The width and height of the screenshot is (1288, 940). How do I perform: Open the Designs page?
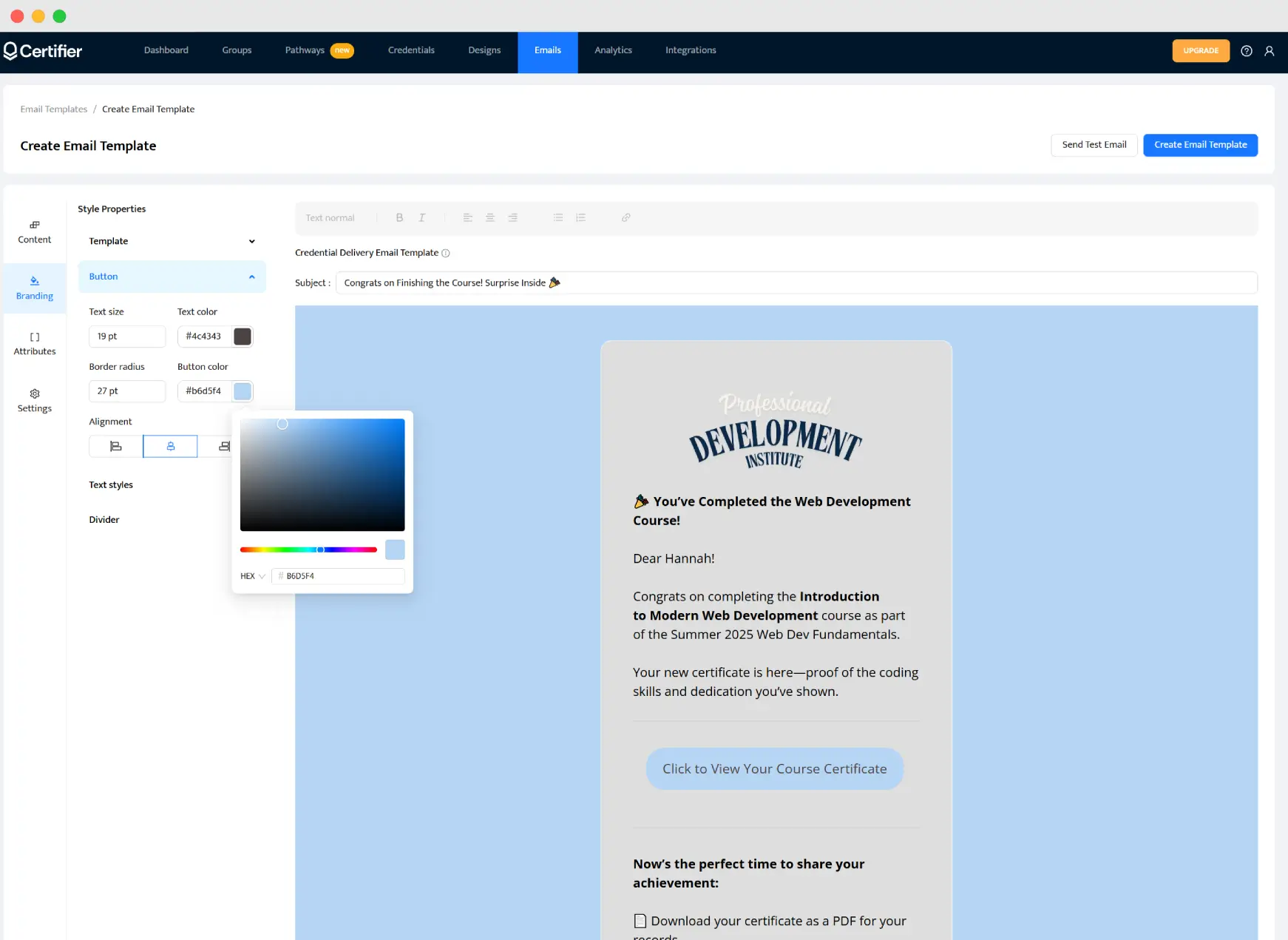coord(484,50)
